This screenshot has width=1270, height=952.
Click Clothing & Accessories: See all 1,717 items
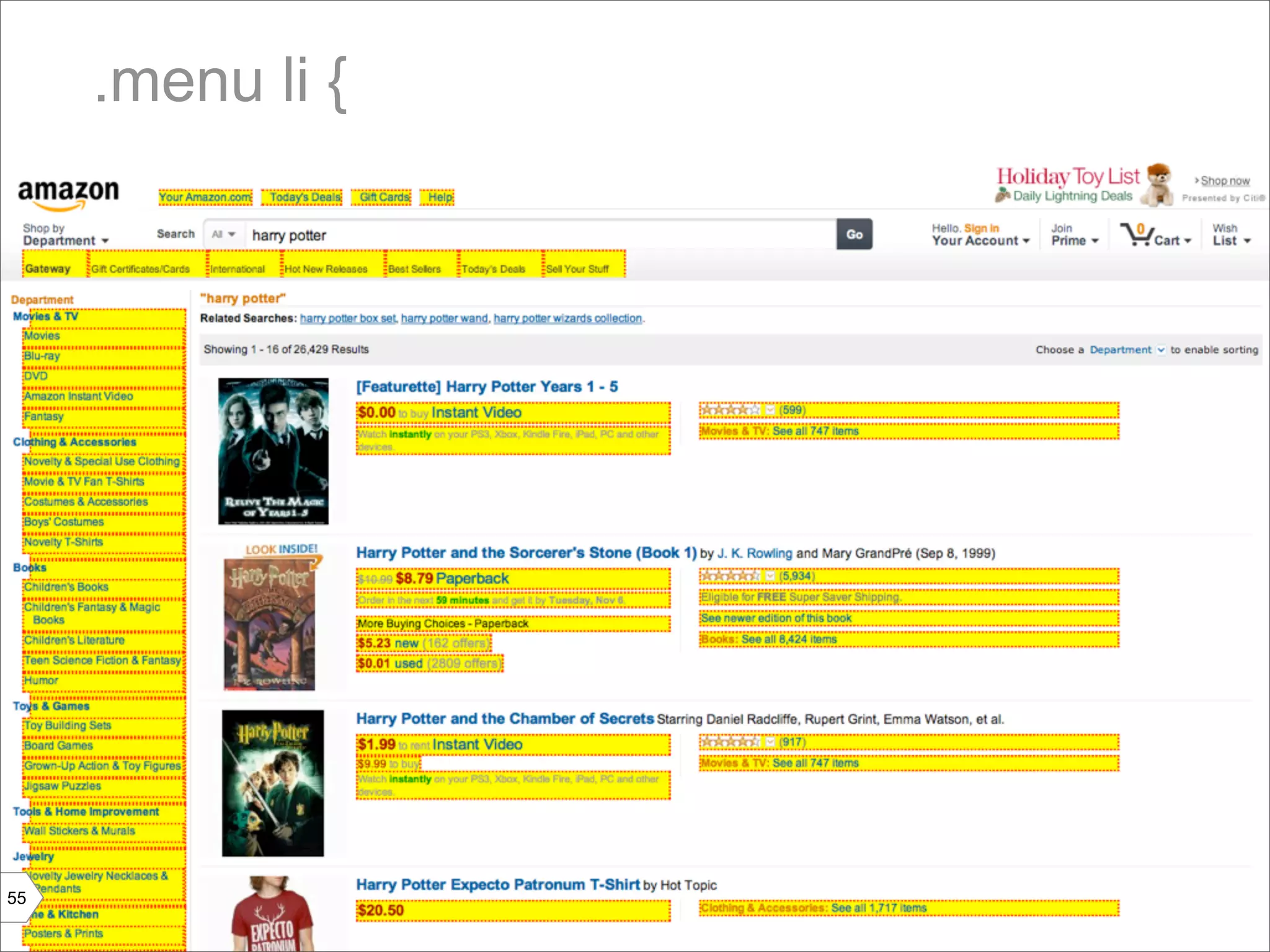click(814, 908)
